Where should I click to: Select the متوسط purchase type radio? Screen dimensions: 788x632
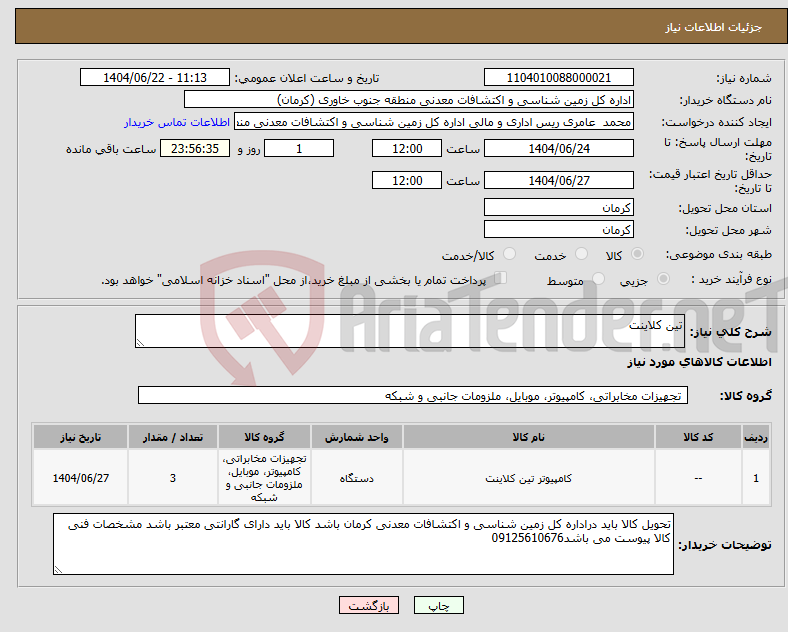(598, 279)
